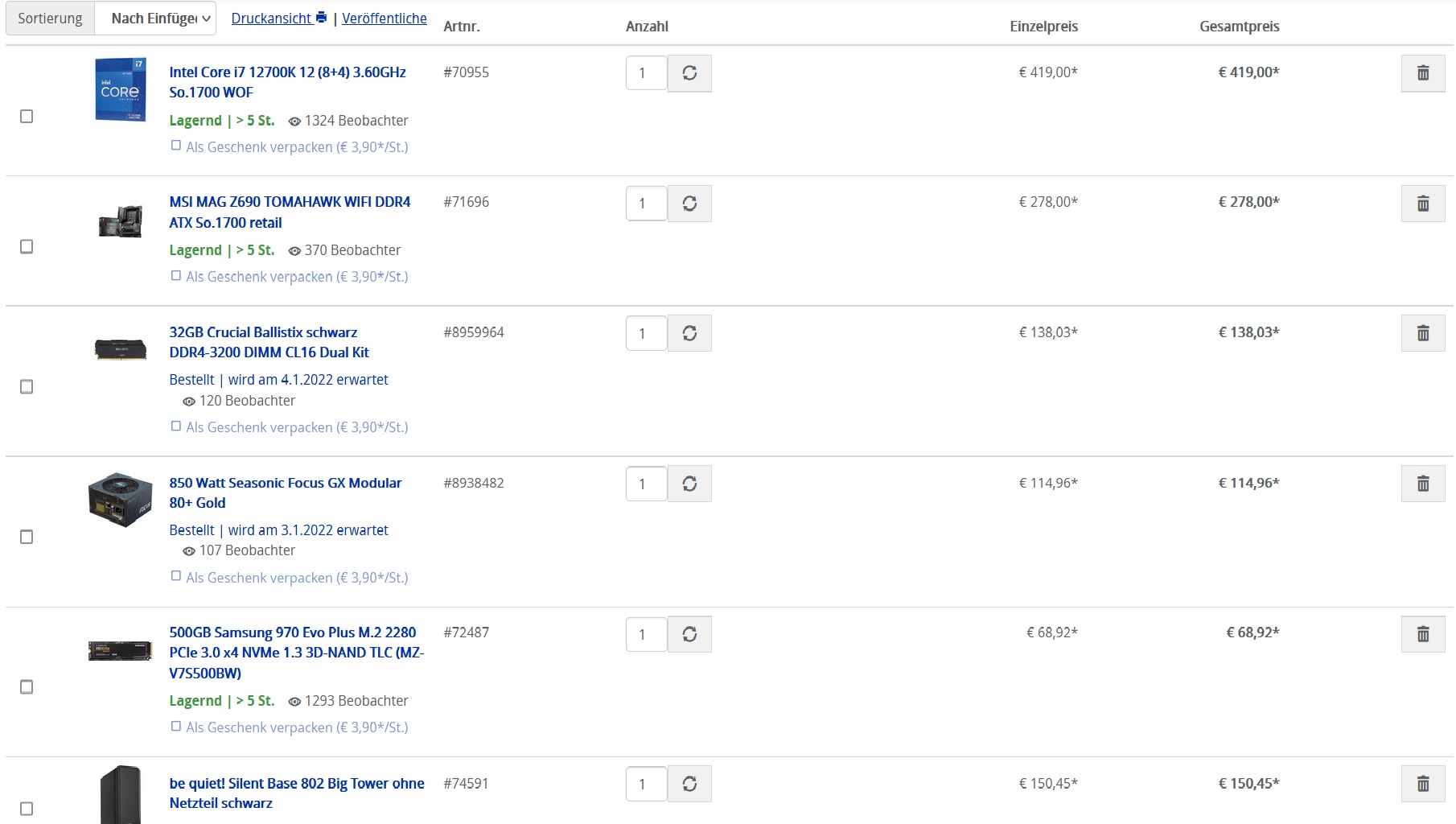Click trash icon for Crucial Ballistix RAM

pyautogui.click(x=1422, y=333)
